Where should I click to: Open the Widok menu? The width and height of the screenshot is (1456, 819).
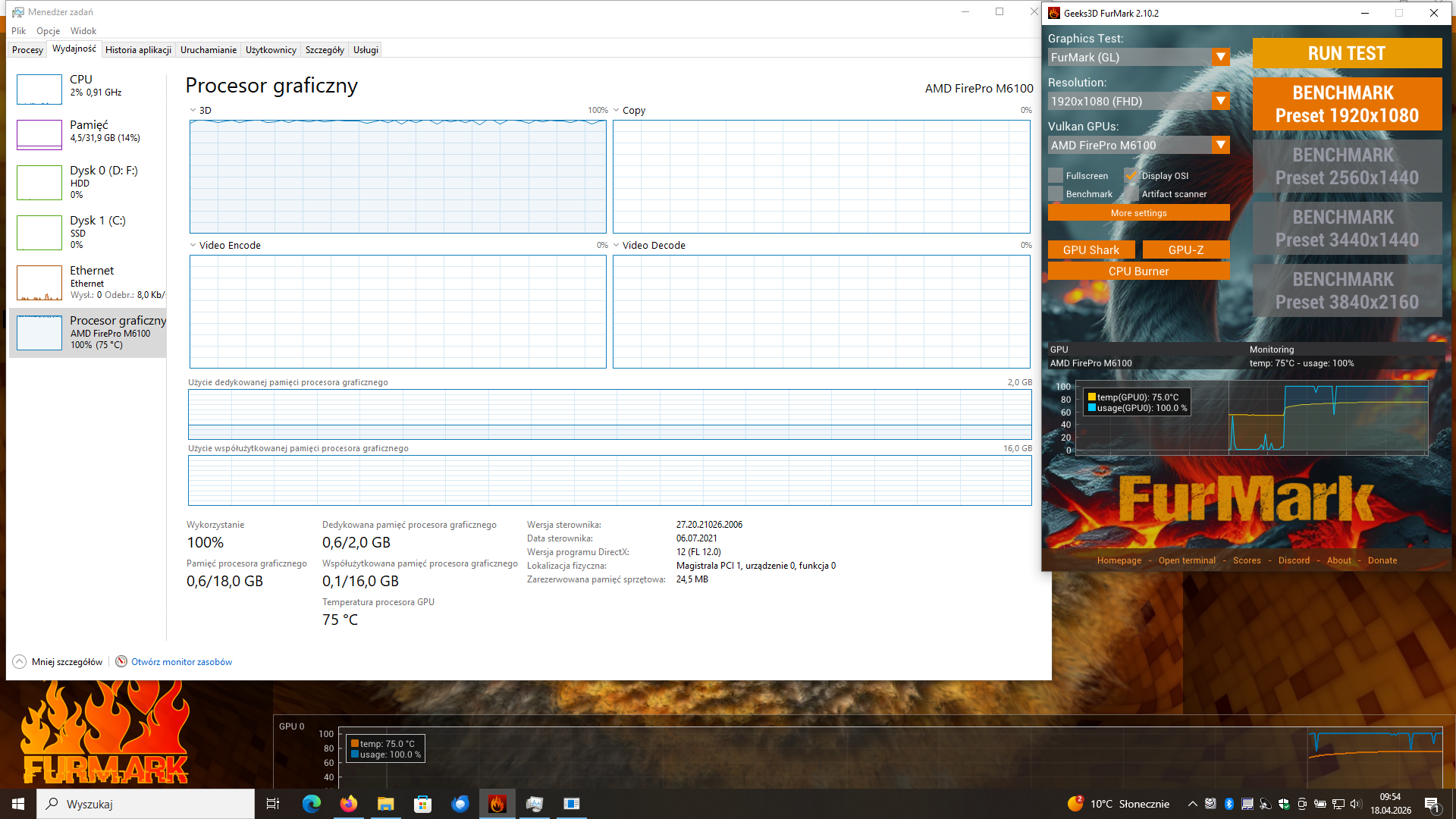click(83, 31)
